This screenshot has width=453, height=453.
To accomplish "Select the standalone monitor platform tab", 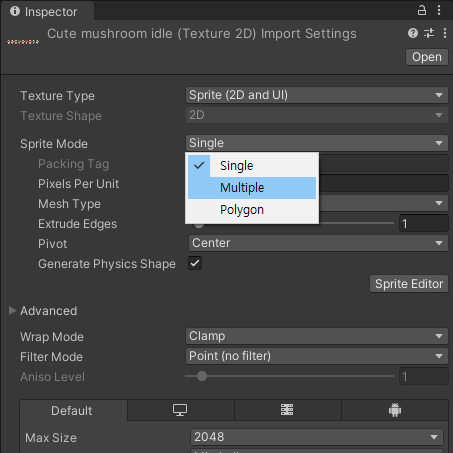I will pos(180,410).
